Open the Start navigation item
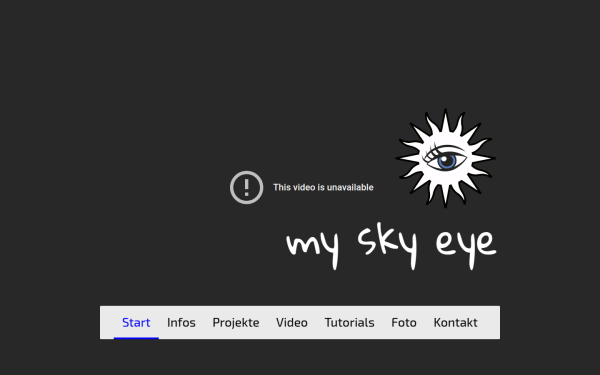The width and height of the screenshot is (600, 375). (136, 323)
